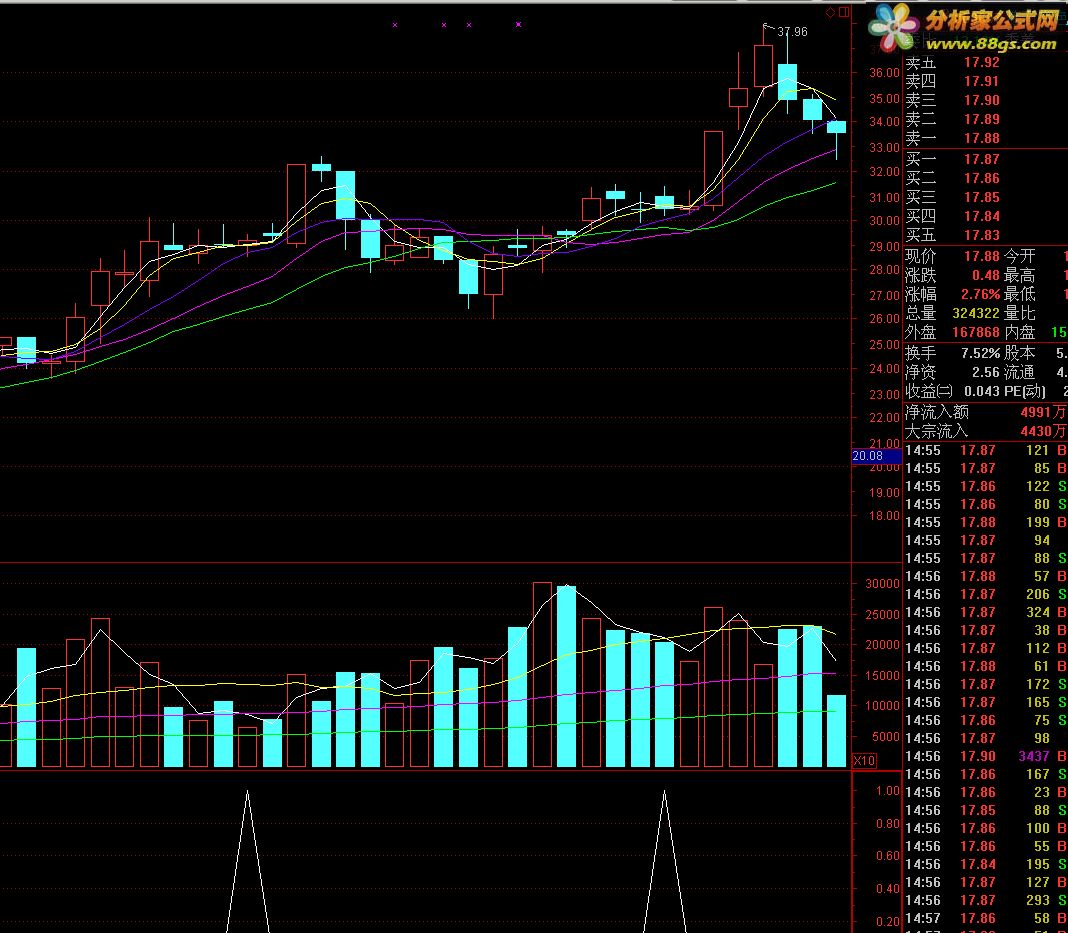Click the 36.00 price axis label
1068x933 pixels.
[885, 73]
